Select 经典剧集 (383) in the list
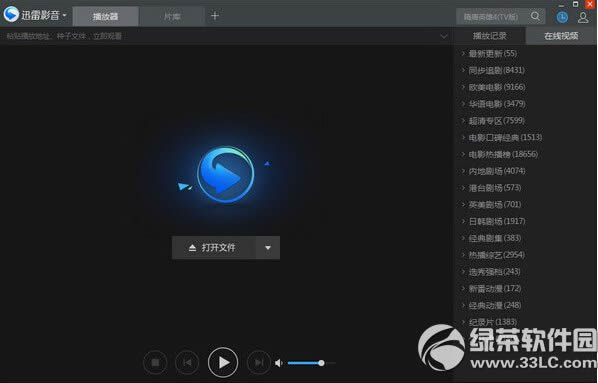Viewport: 598px width, 383px height. coord(495,238)
